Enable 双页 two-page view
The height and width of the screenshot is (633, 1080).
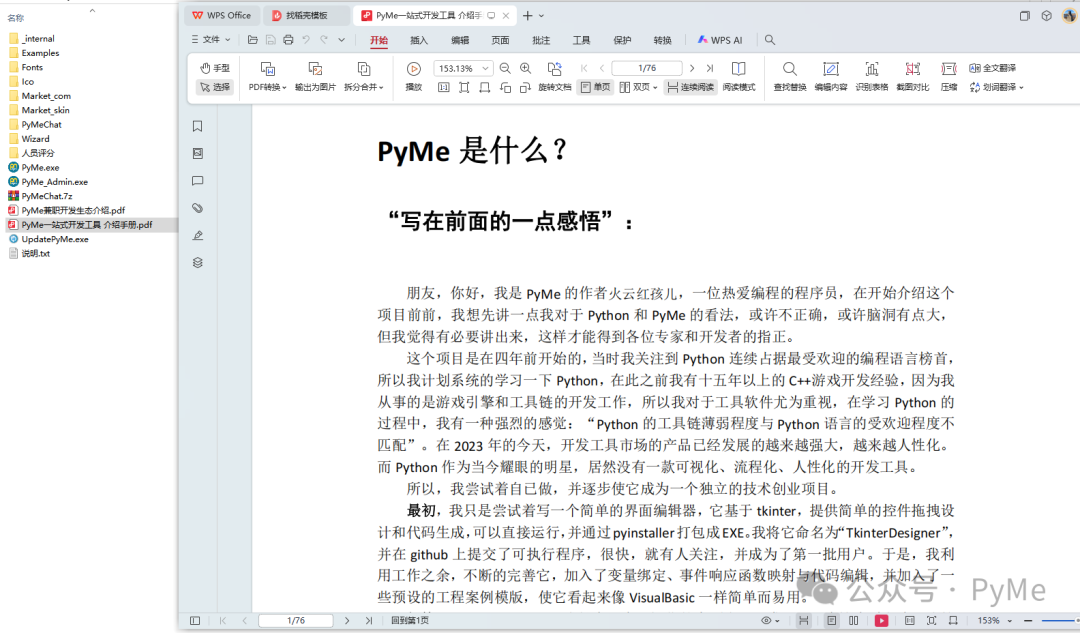(638, 87)
